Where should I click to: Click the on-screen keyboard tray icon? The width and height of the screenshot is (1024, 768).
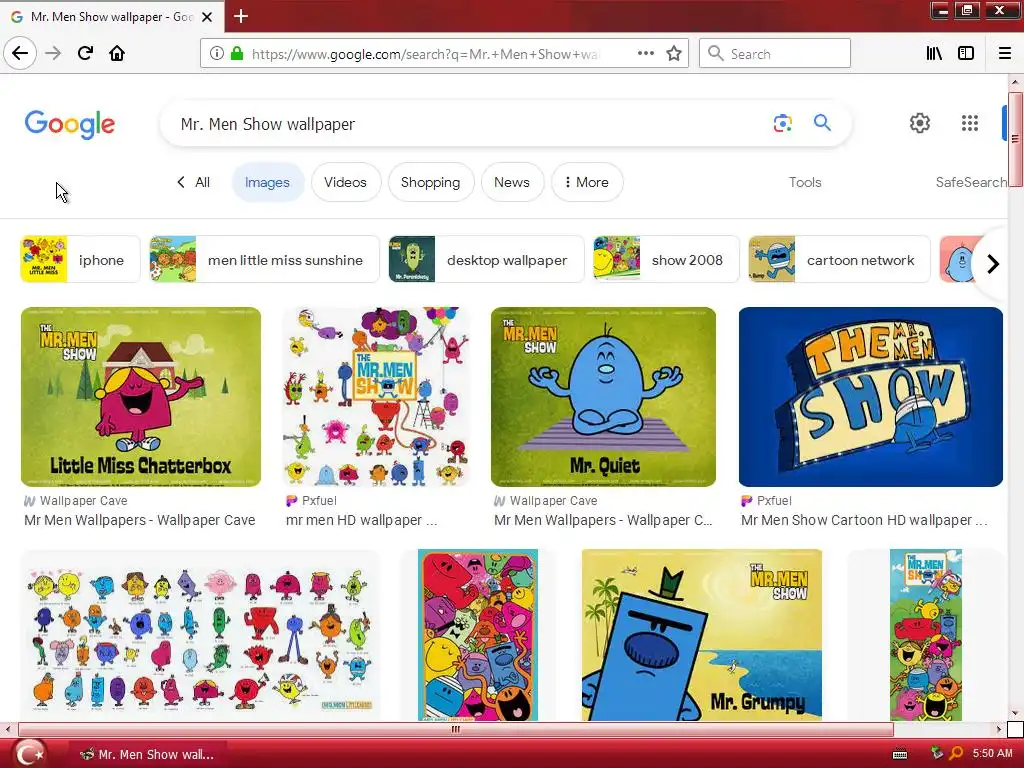[x=900, y=754]
